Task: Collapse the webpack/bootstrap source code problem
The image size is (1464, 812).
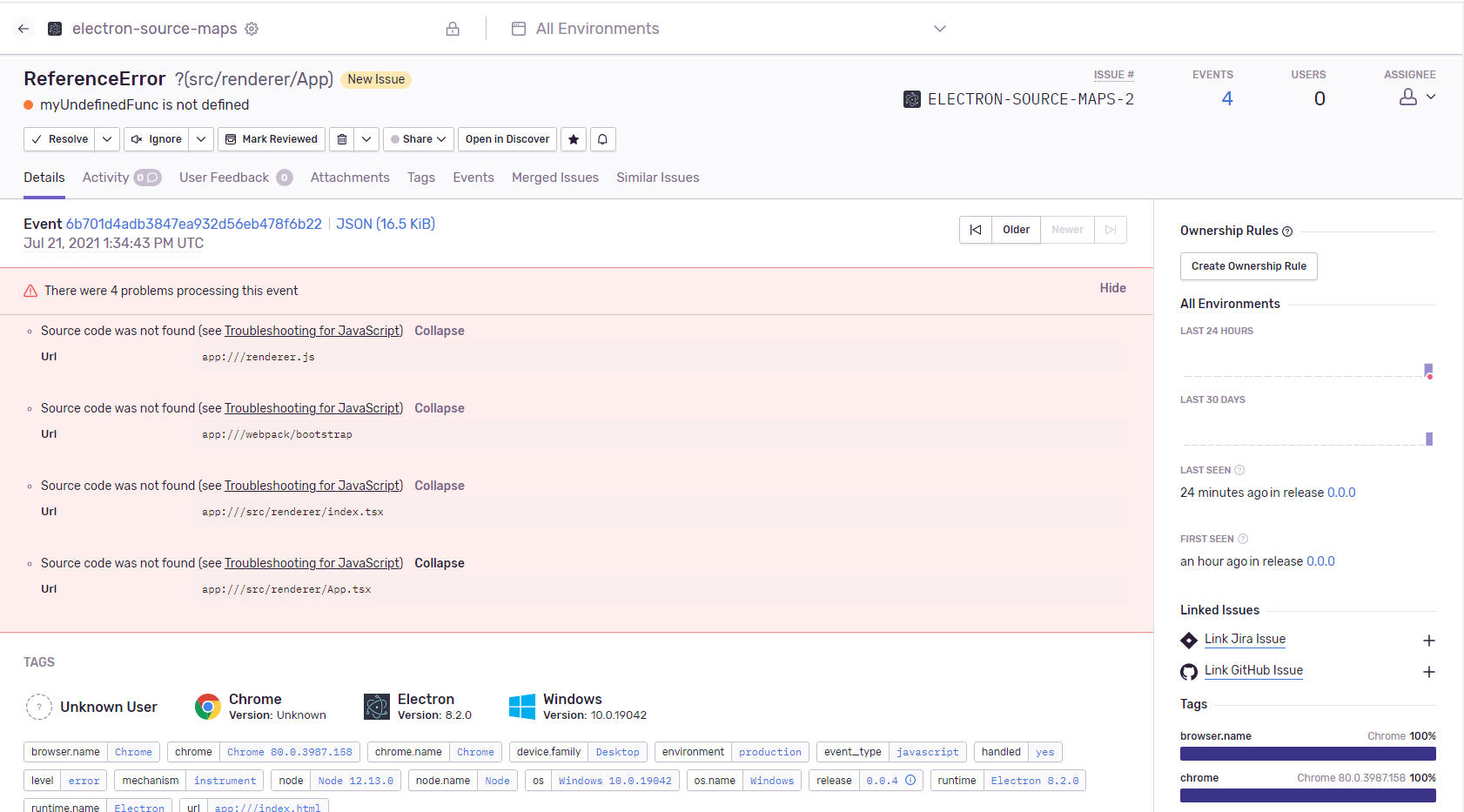Action: 440,408
